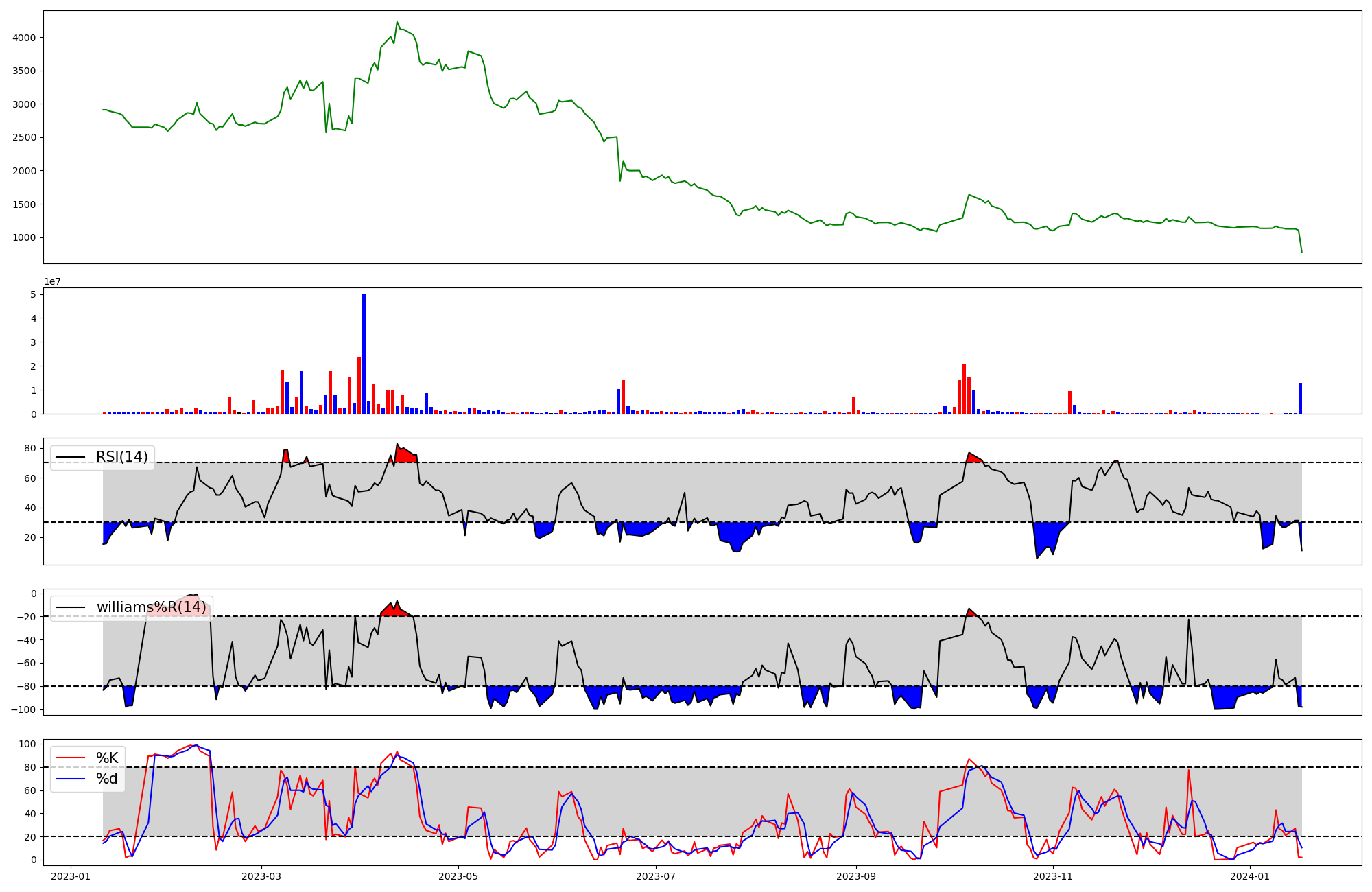
Task: Click the red %K legend line sample
Action: [x=71, y=758]
